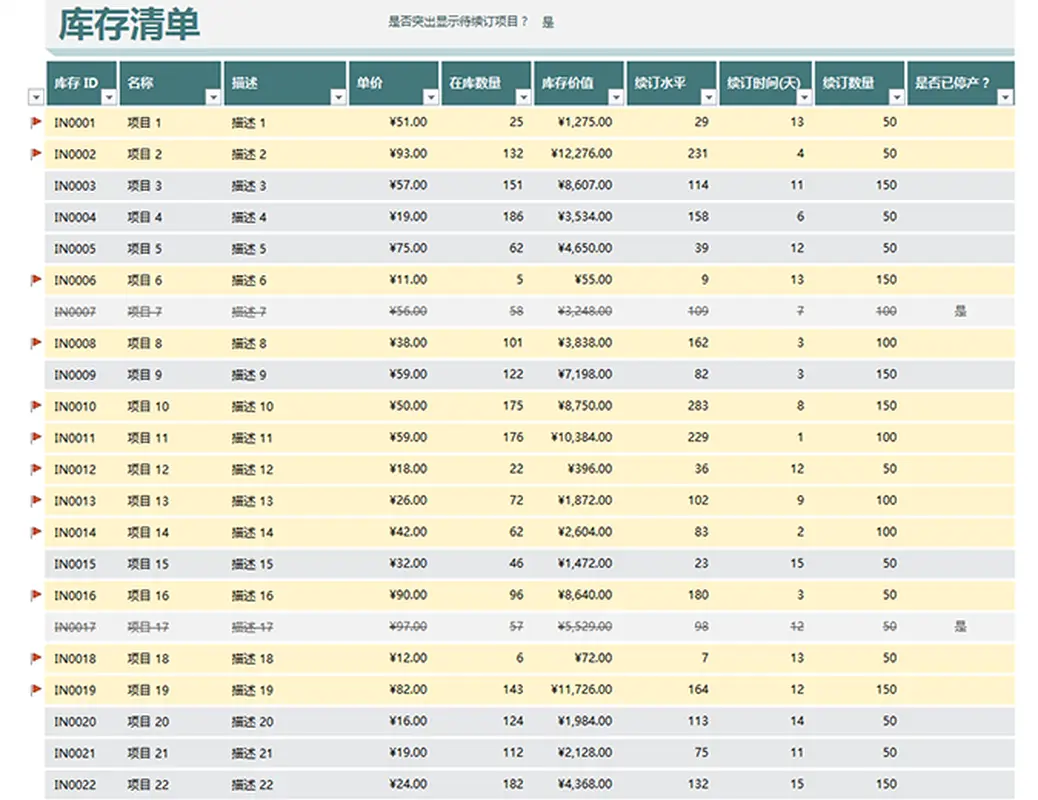Select inventory value ¥12,276.00

581,154
